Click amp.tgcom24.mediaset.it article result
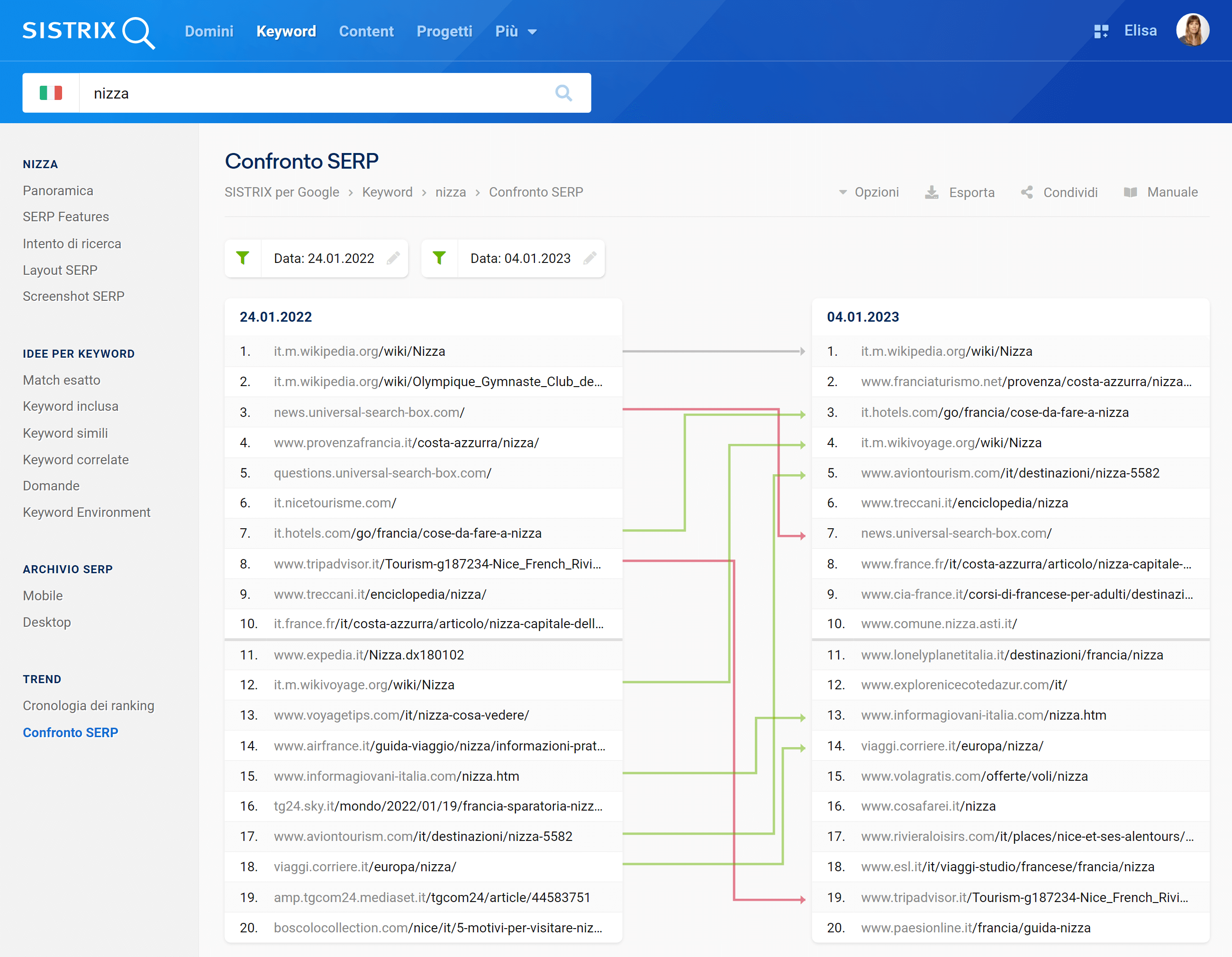 432,898
